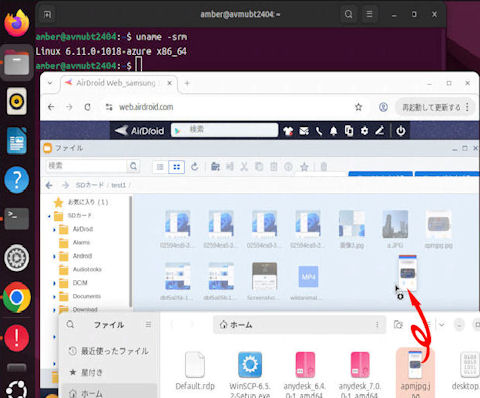The image size is (480, 398).
Task: Expand the Chrome tab search chevron
Action: tap(50, 83)
